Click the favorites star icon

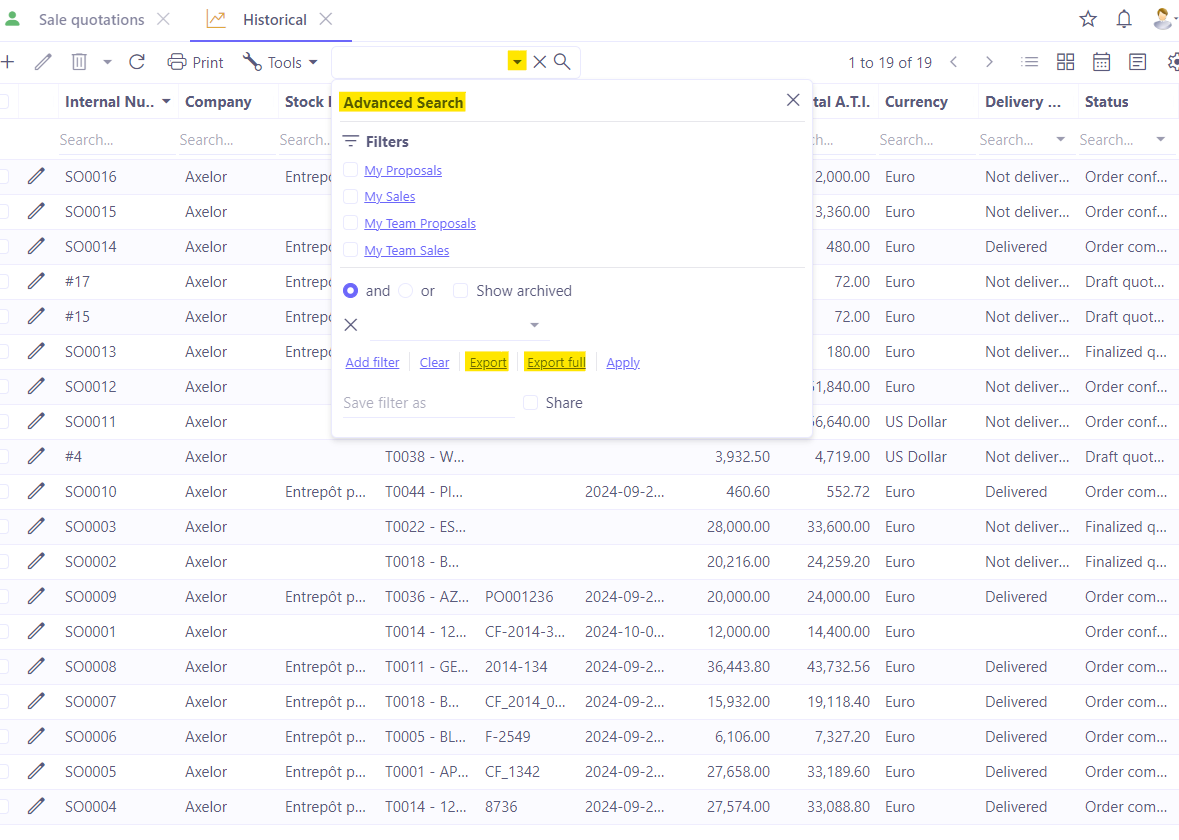pos(1088,19)
